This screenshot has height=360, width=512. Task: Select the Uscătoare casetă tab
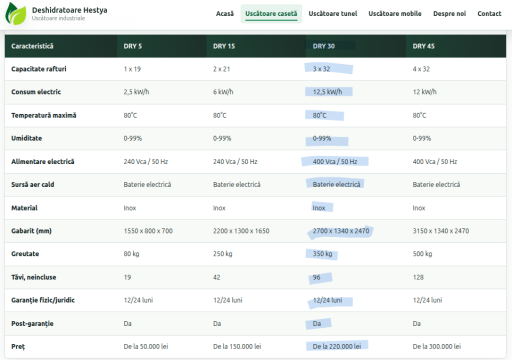click(271, 14)
